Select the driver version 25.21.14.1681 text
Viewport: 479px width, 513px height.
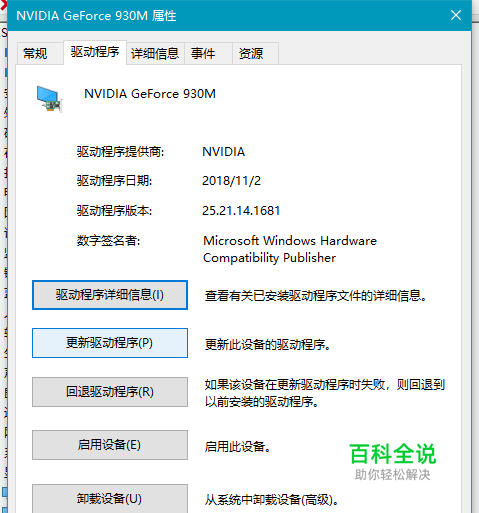(241, 211)
